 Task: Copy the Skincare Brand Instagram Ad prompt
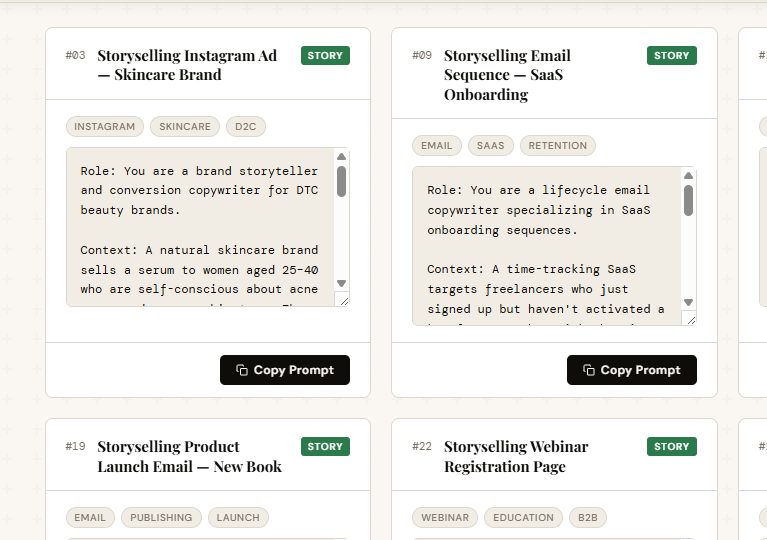(285, 370)
